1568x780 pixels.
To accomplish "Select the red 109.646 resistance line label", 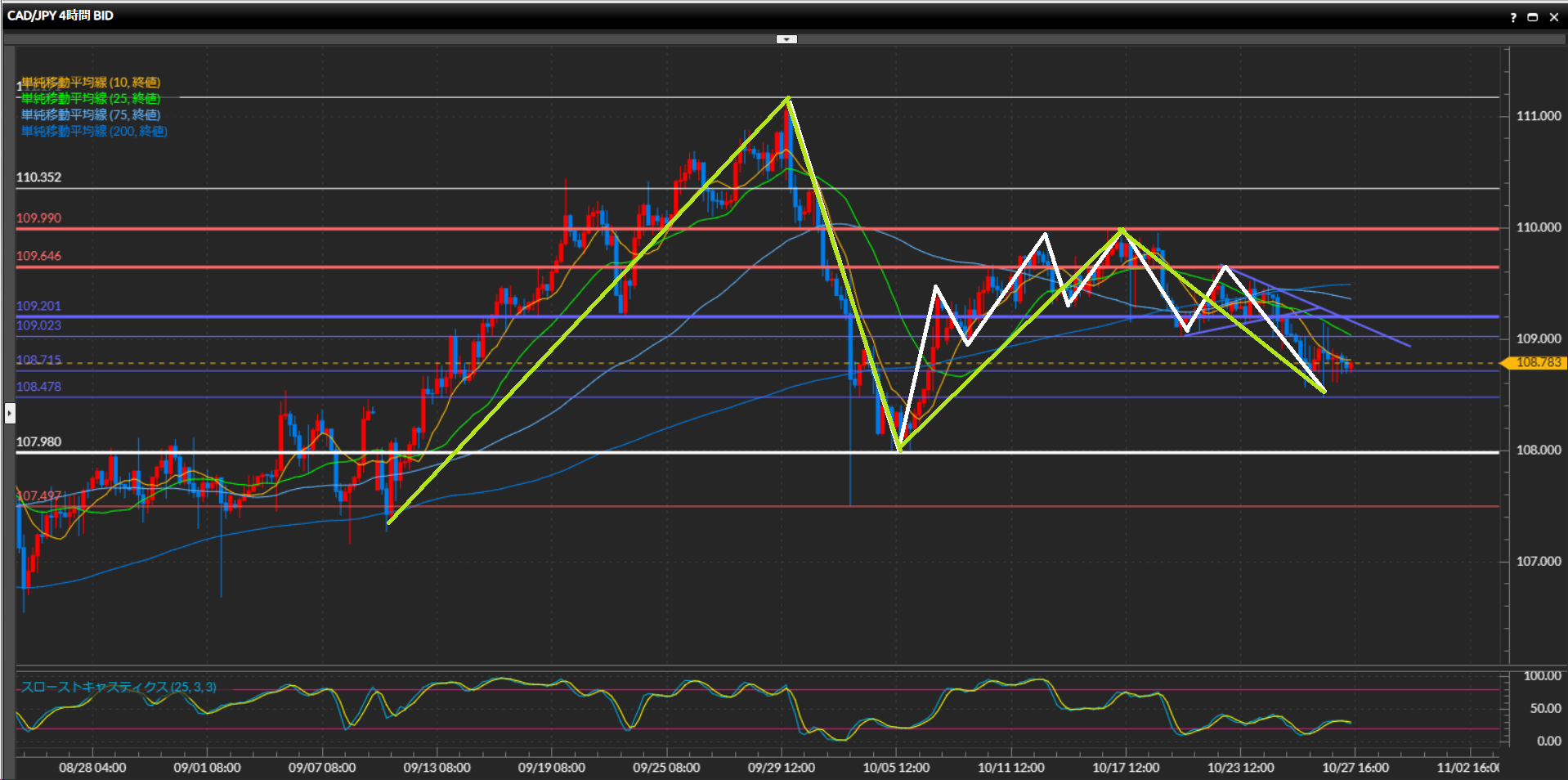I will (x=38, y=256).
